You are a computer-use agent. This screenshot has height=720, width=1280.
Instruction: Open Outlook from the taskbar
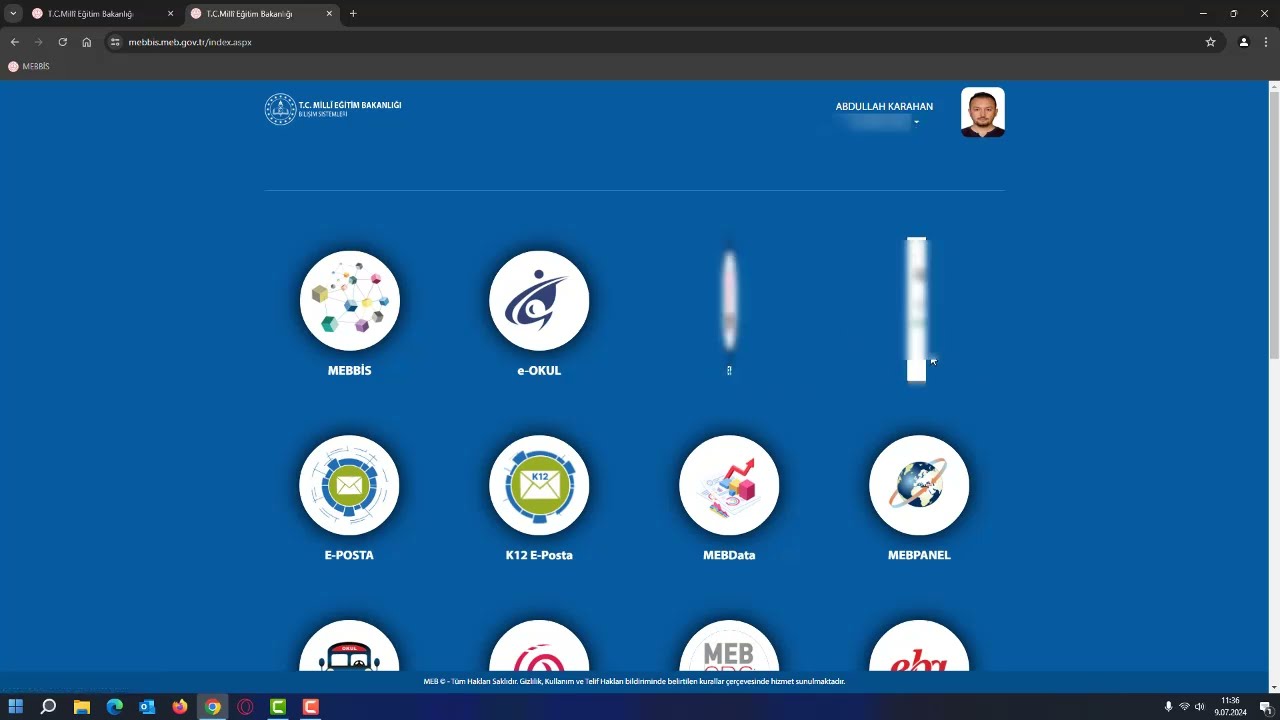pos(147,707)
